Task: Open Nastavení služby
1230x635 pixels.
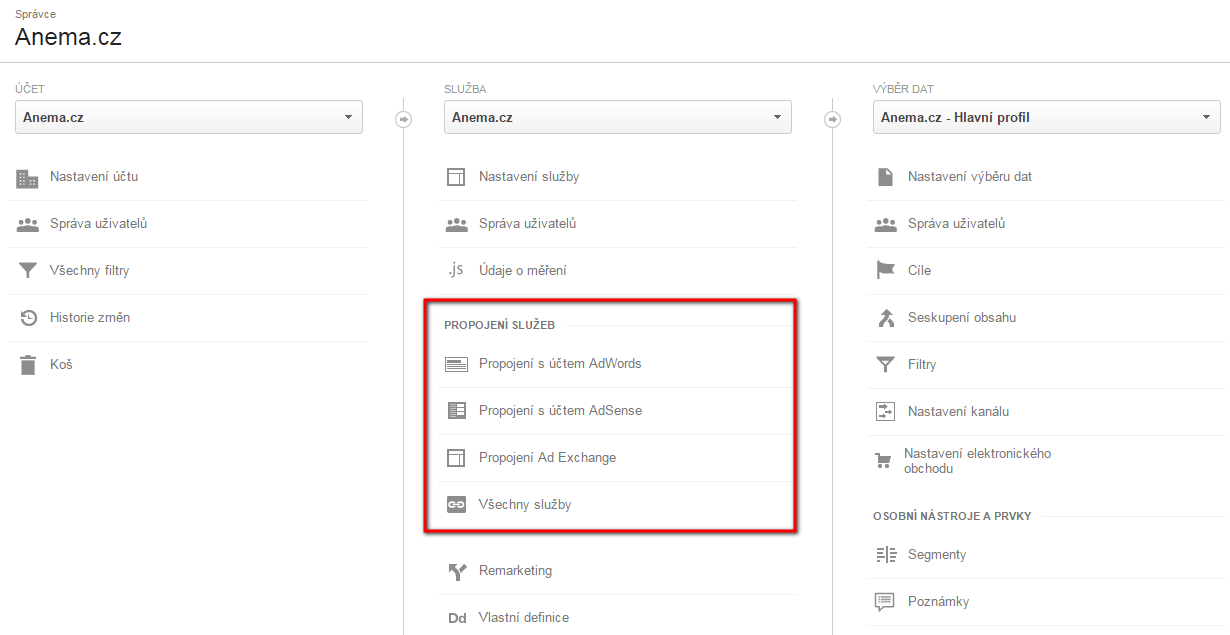Action: pyautogui.click(x=529, y=177)
